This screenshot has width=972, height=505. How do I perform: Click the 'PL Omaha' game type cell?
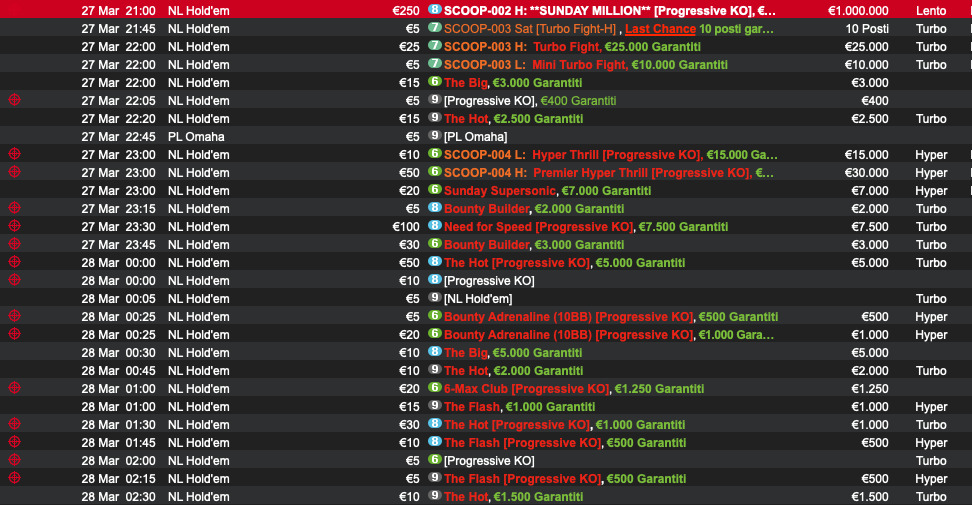[196, 137]
